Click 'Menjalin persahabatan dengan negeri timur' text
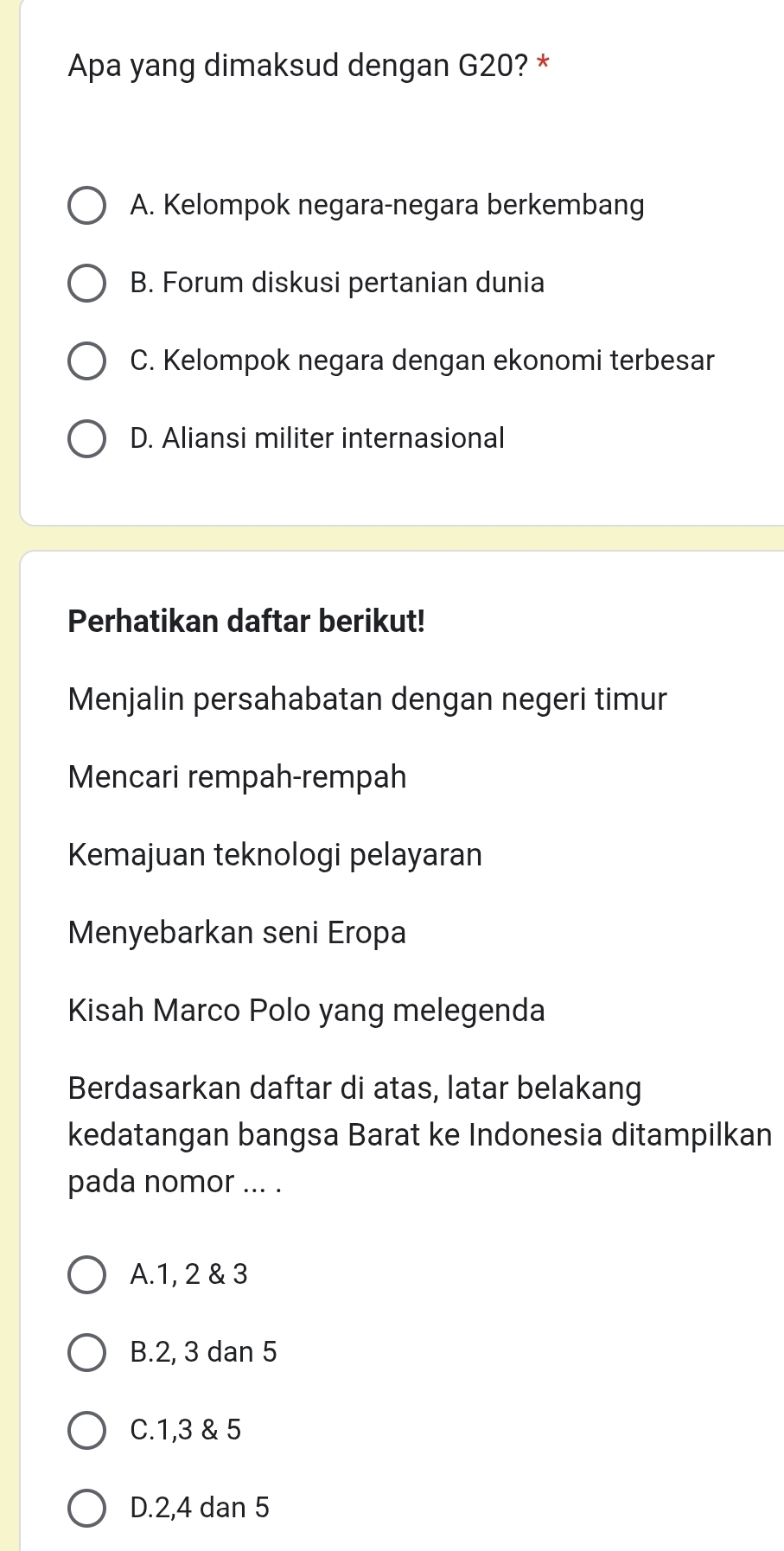Screen dimensions: 784x1551 367,699
